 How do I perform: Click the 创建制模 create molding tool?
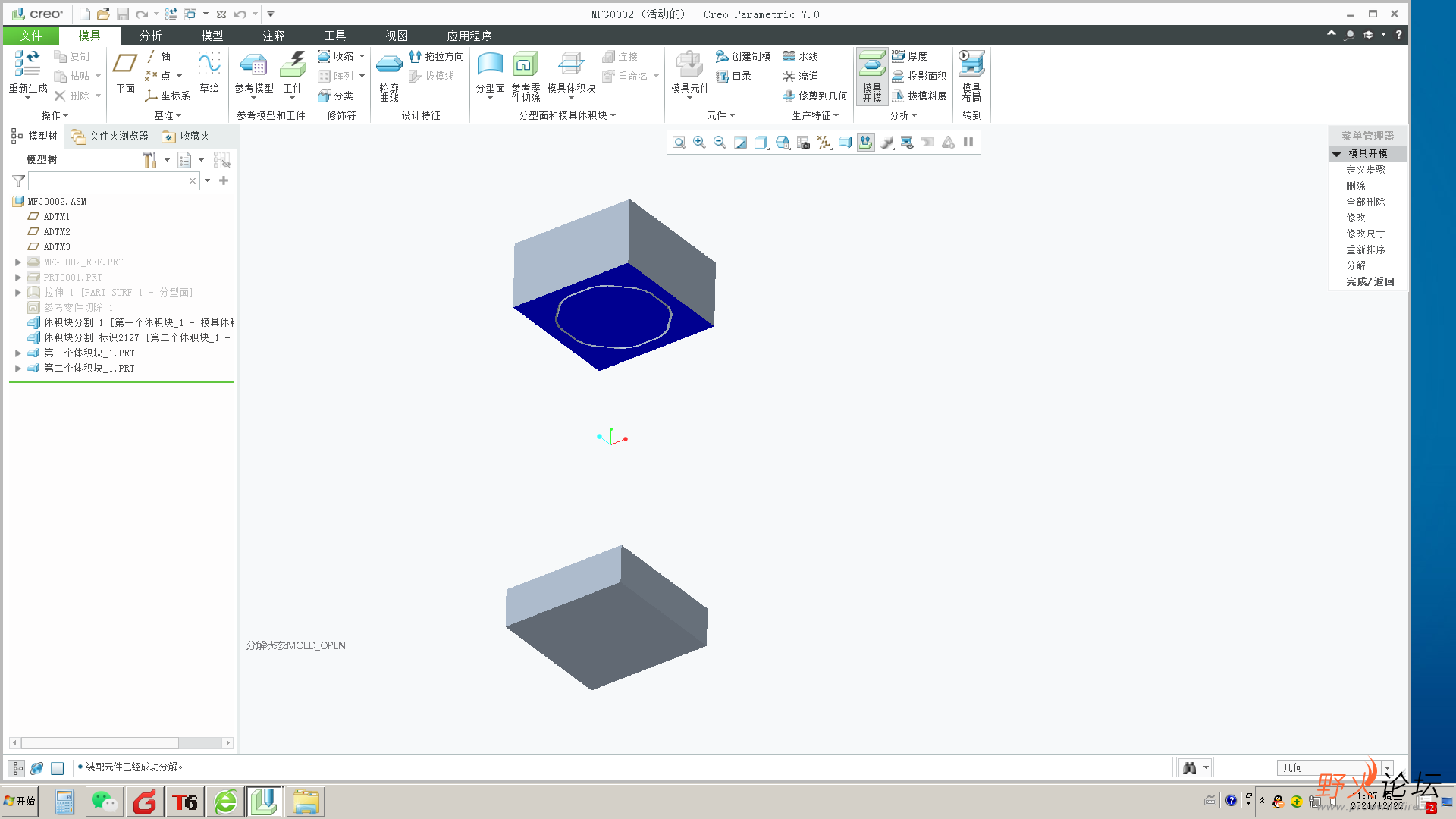tap(743, 56)
